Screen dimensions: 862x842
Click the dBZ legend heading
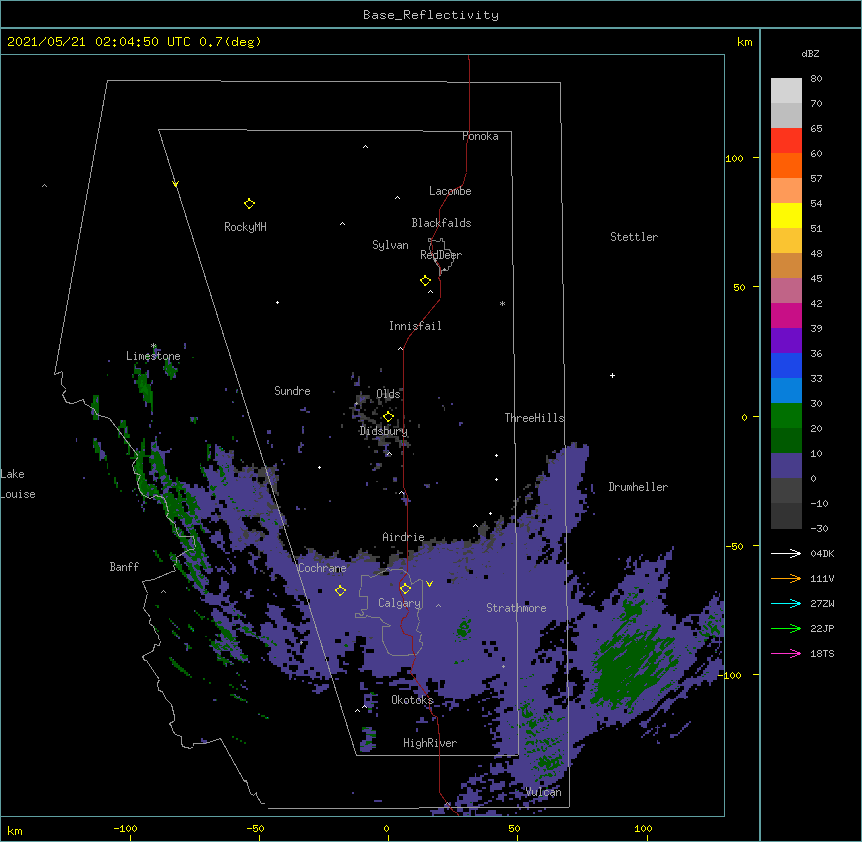810,53
